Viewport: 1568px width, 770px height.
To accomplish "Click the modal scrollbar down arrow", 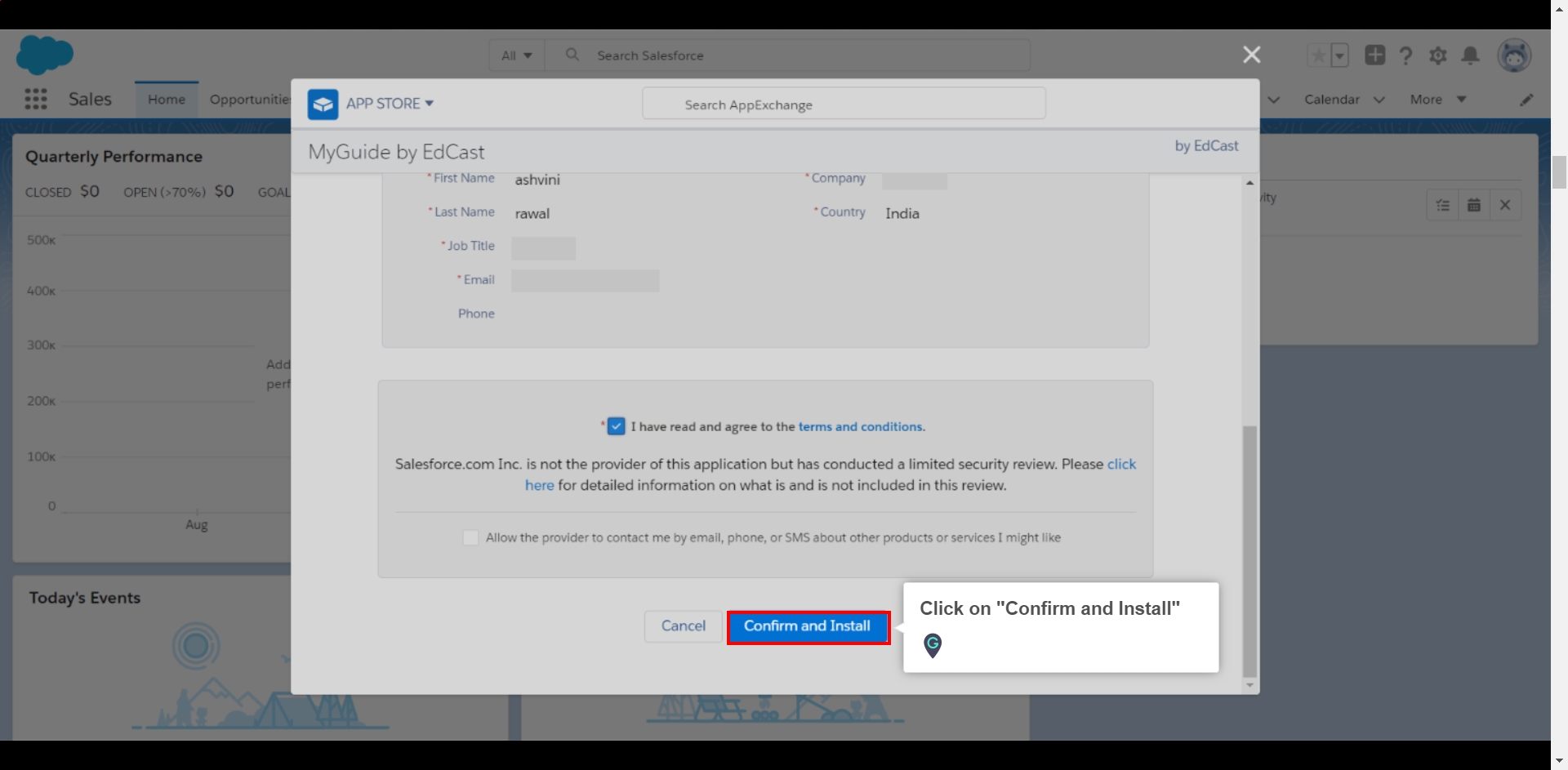I will 1249,686.
